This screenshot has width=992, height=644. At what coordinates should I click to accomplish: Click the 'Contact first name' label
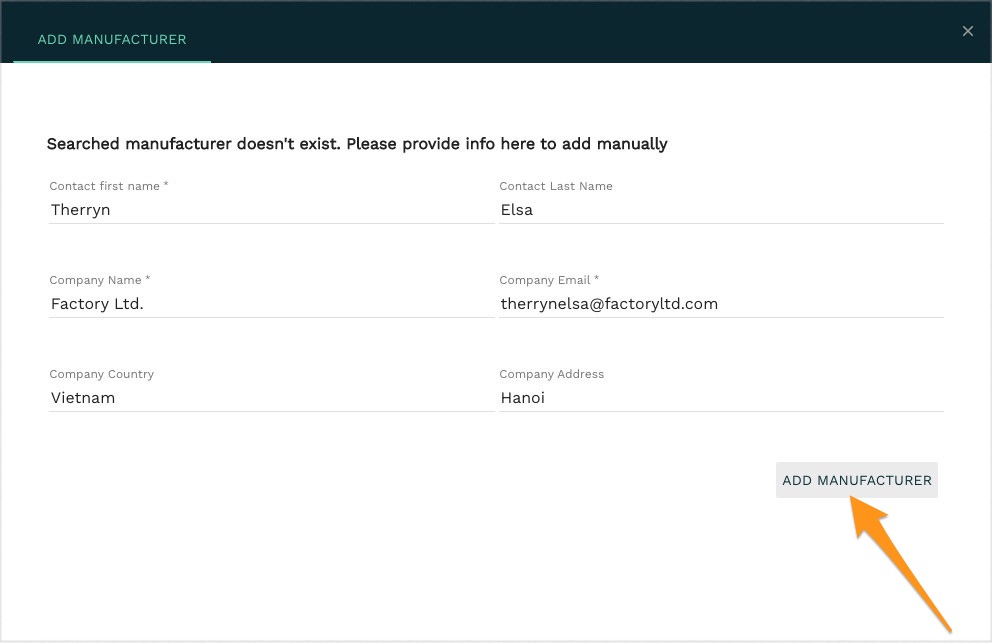(x=104, y=186)
